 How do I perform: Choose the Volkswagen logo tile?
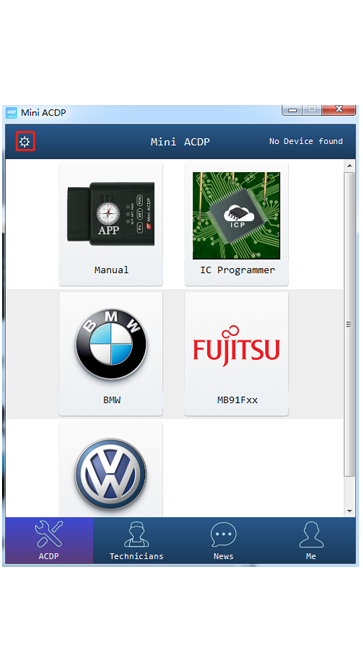[111, 470]
